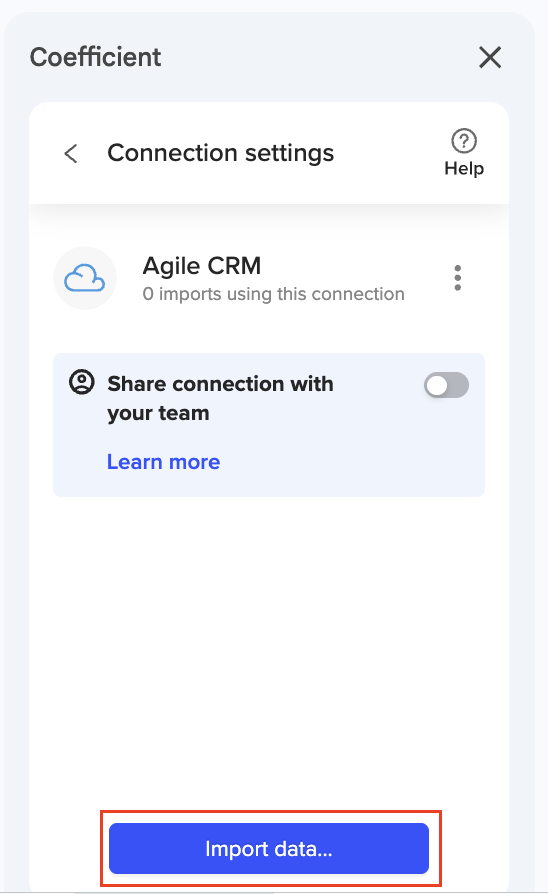Select the Agile CRM connection name

202,266
